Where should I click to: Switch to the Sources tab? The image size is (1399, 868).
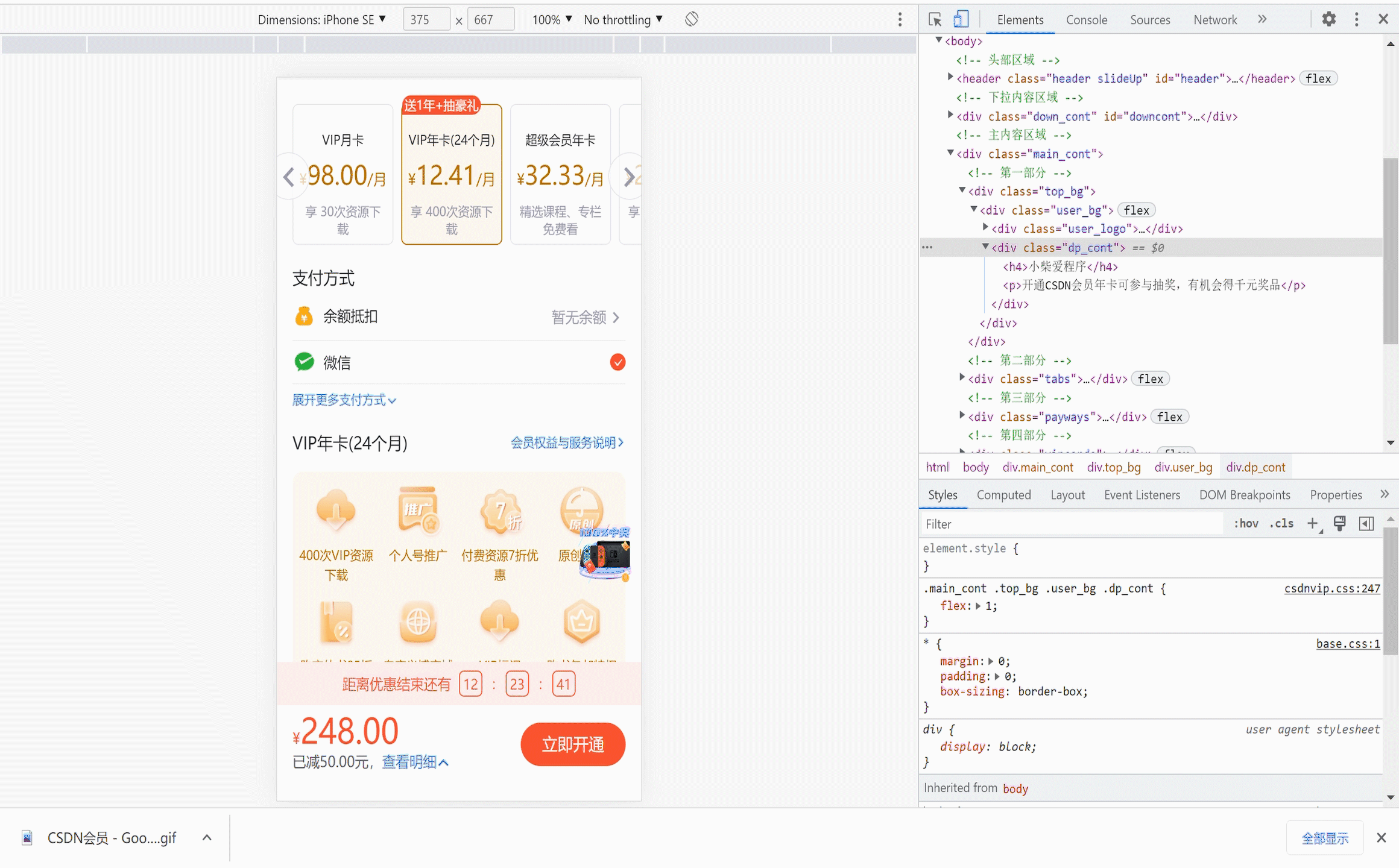(1150, 19)
